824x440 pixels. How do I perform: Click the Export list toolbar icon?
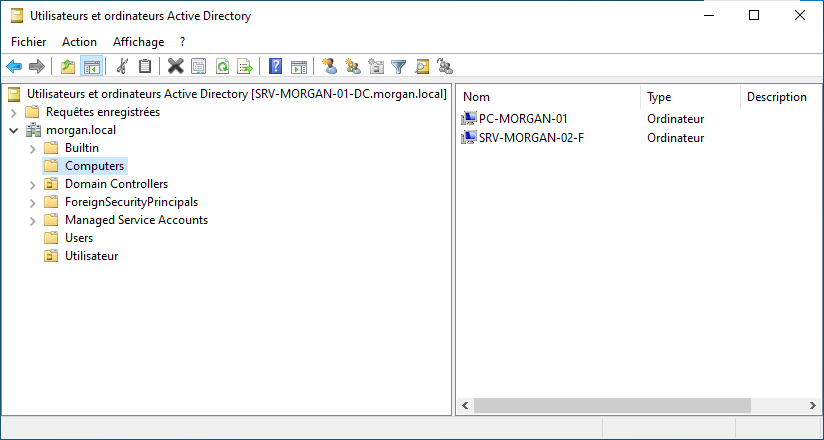(x=245, y=67)
